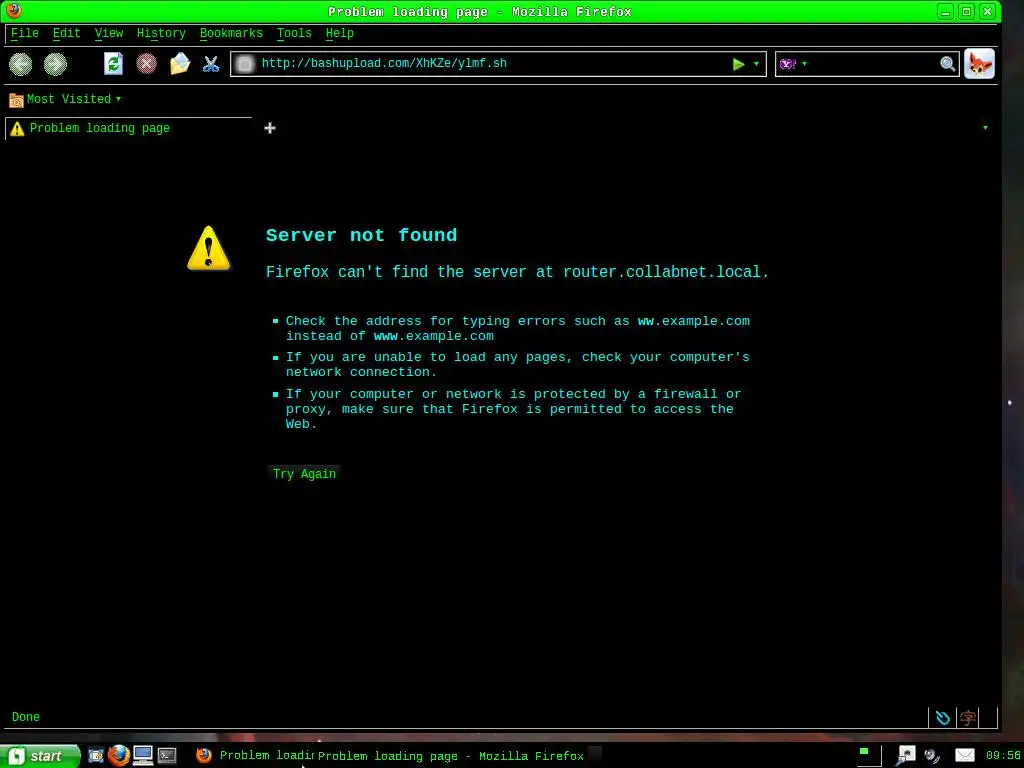The width and height of the screenshot is (1024, 768).
Task: Open the History menu
Action: coord(161,33)
